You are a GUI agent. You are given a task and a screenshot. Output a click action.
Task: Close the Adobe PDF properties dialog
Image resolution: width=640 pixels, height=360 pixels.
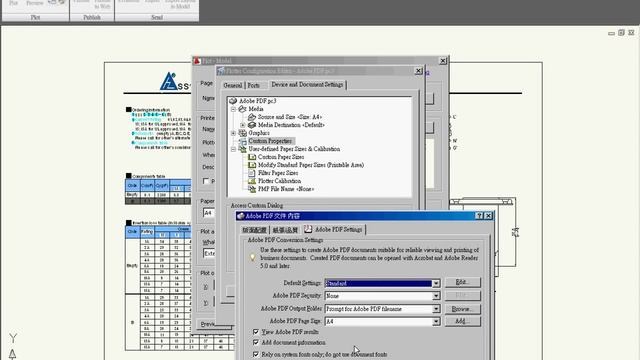(x=489, y=216)
